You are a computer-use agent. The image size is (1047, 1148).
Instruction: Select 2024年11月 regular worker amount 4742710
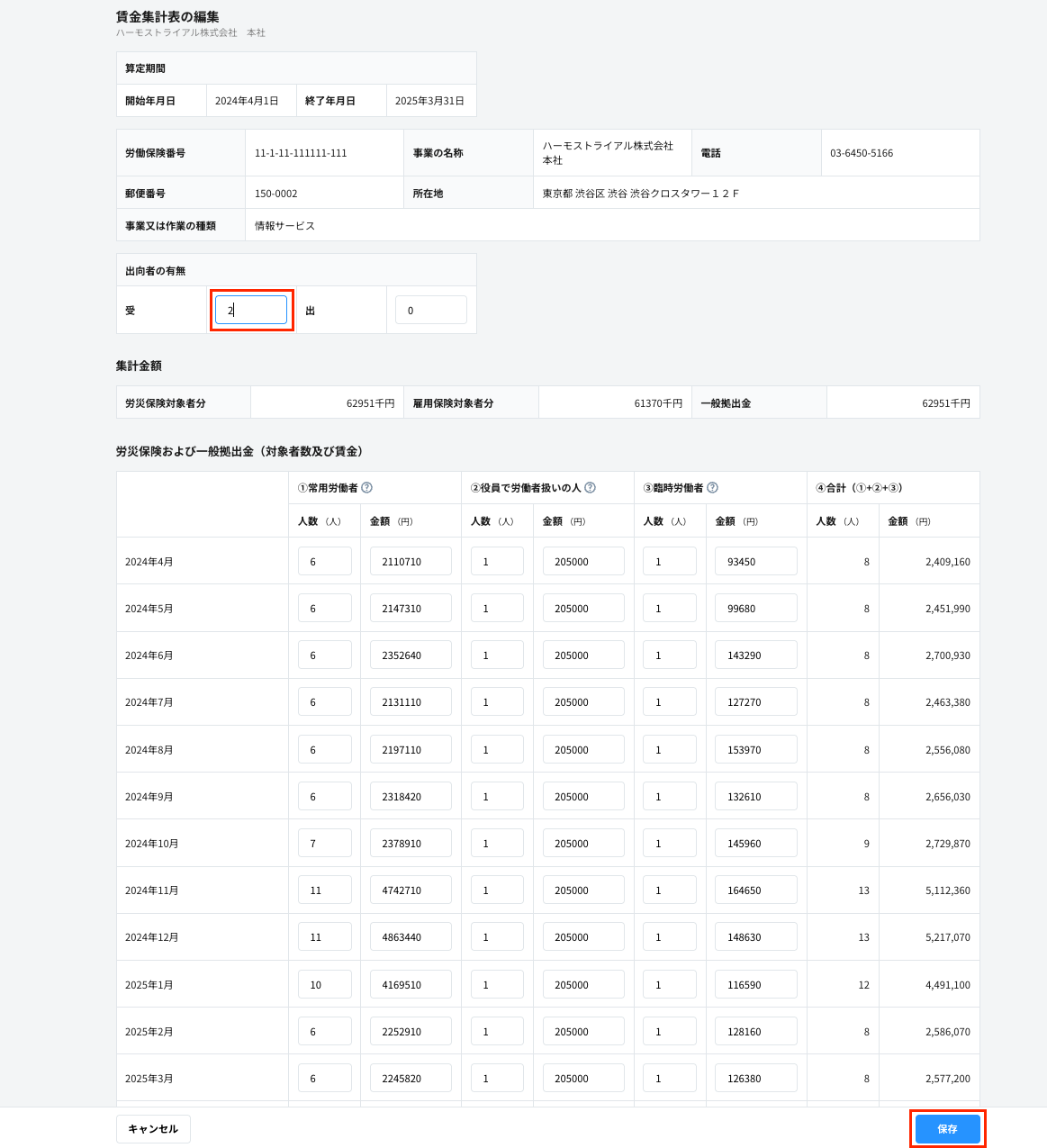pos(411,890)
